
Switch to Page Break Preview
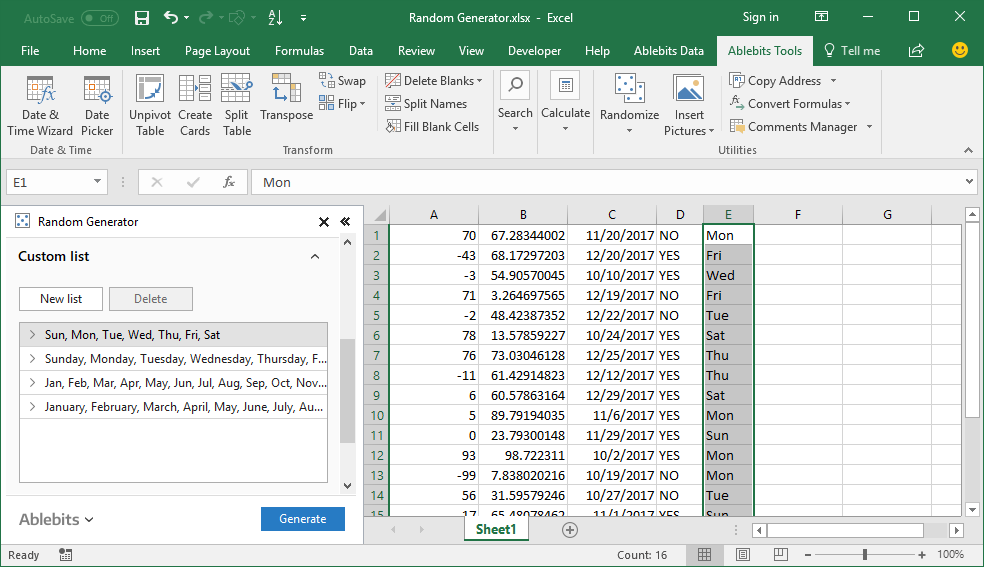781,554
